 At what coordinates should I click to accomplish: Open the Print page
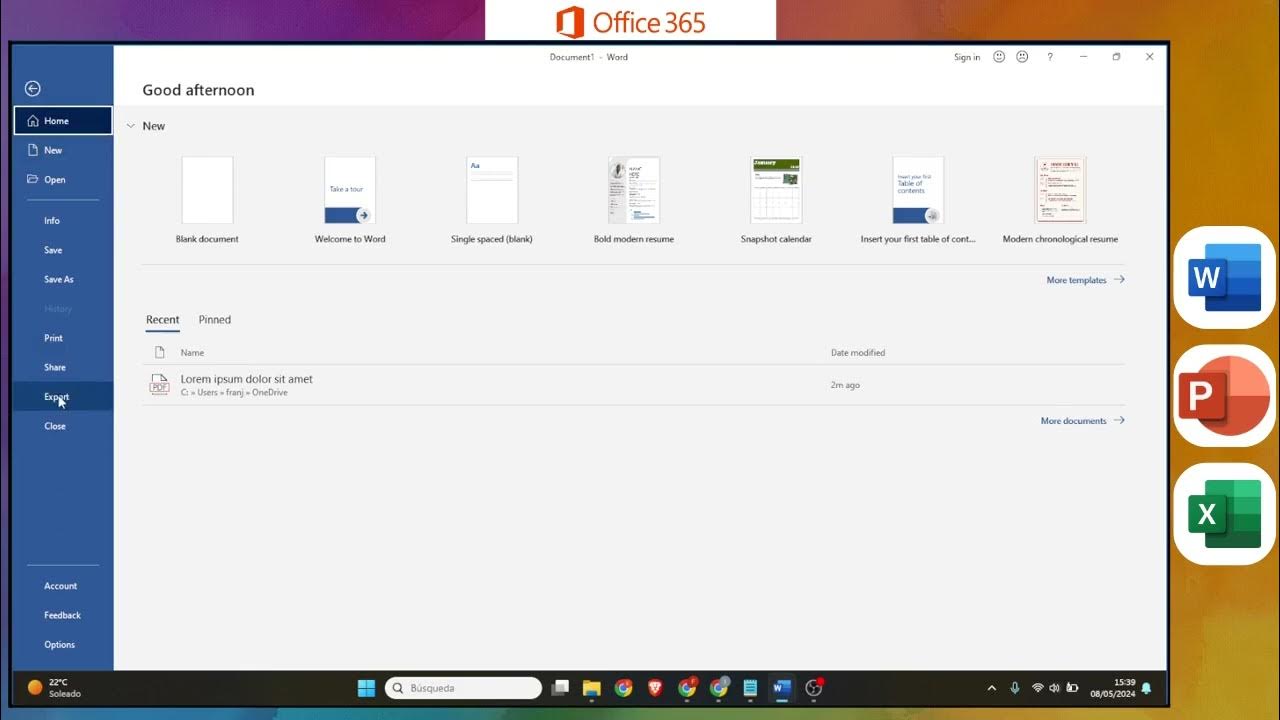tap(63, 338)
